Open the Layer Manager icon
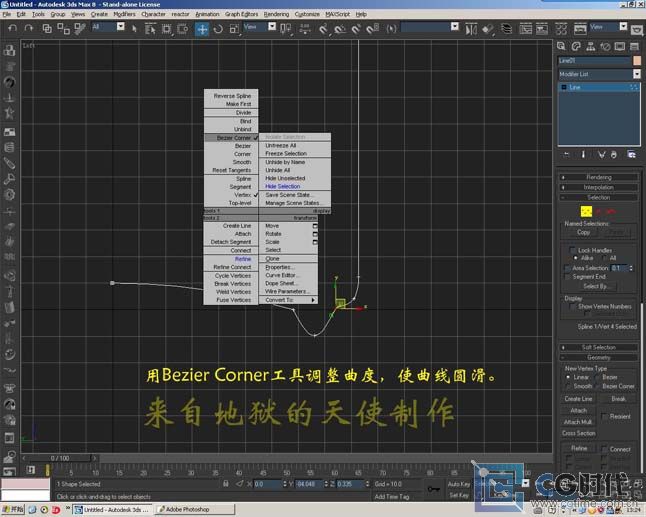 pyautogui.click(x=506, y=29)
